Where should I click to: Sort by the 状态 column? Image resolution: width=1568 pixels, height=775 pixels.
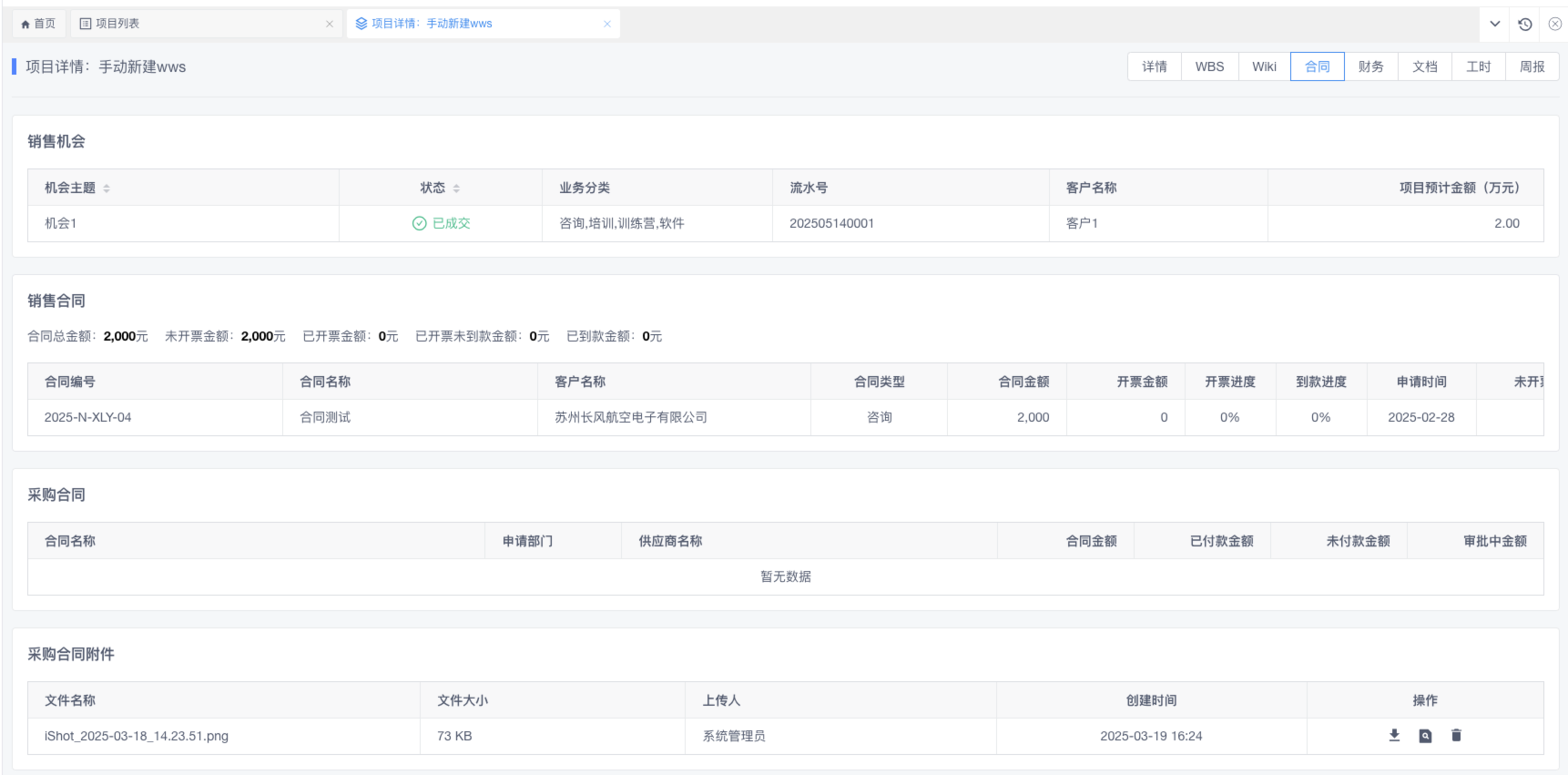point(456,189)
